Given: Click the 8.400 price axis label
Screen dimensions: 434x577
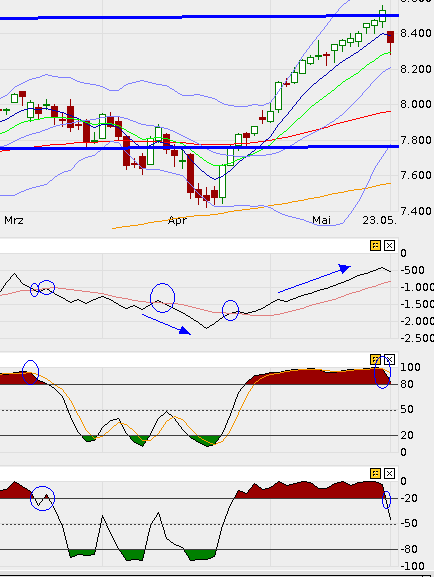Looking at the screenshot, I should 416,33.
